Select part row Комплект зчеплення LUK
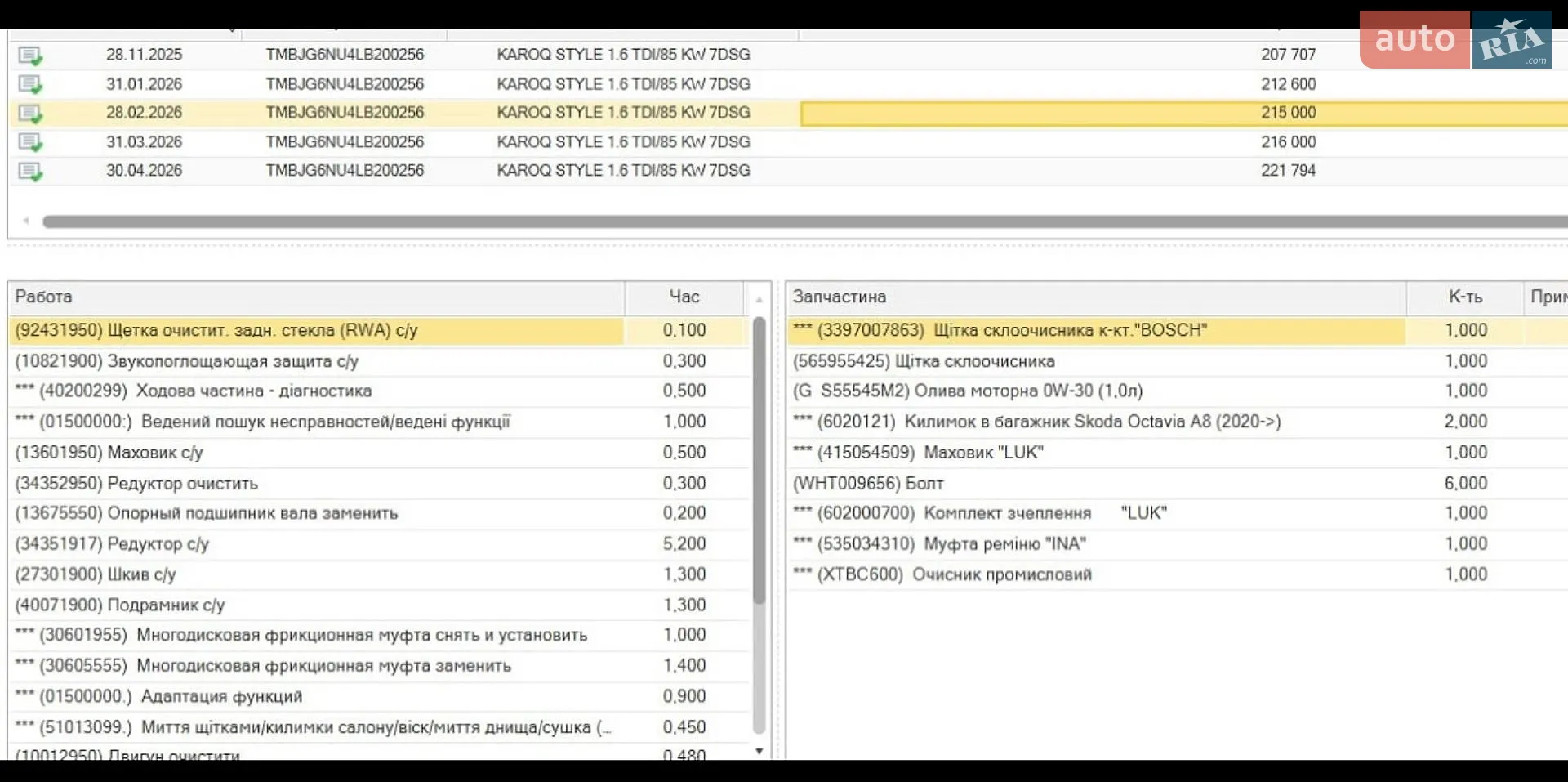This screenshot has height=782, width=1568. coord(1178,513)
